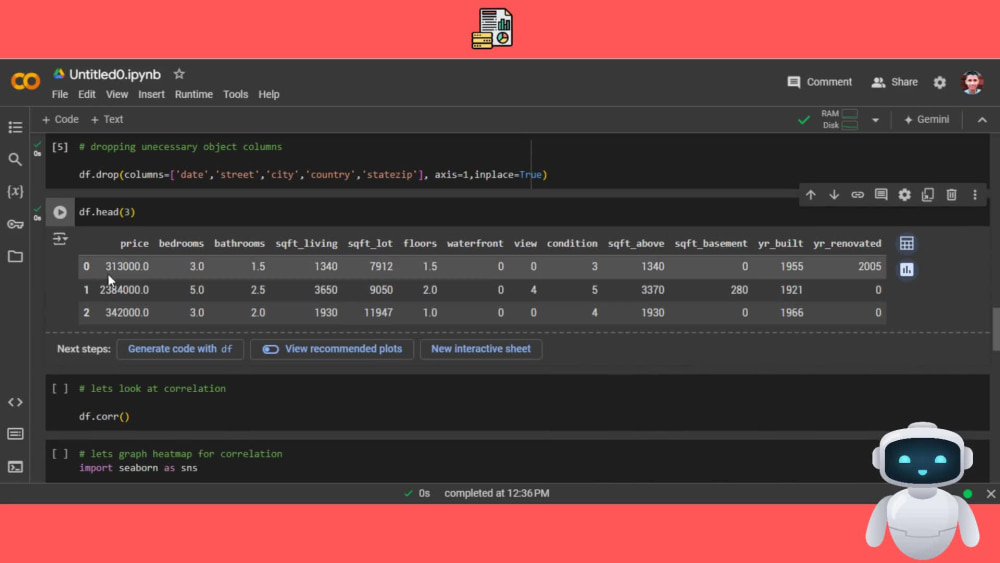Click the Share button
This screenshot has height=563, width=1000.
point(895,82)
